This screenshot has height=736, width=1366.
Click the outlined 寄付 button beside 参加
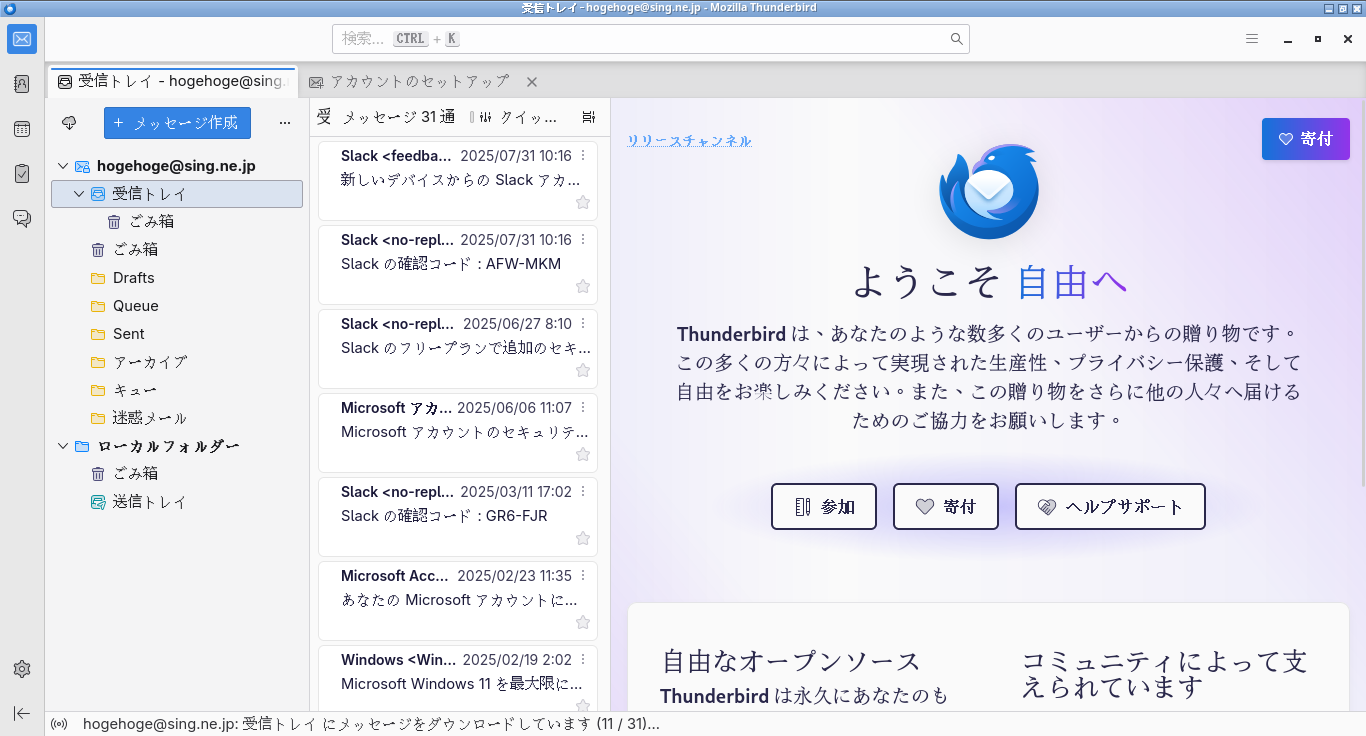click(x=946, y=507)
